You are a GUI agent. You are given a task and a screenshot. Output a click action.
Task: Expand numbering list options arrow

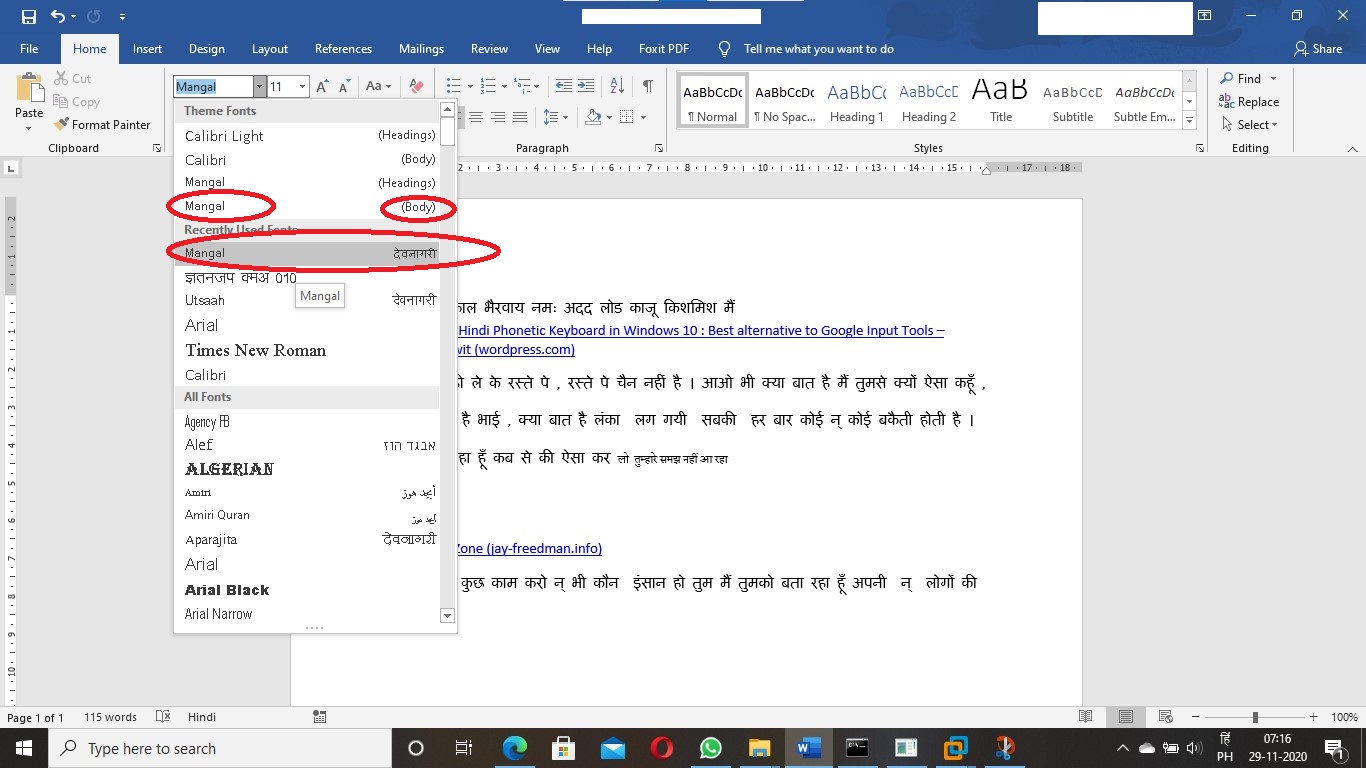tap(503, 86)
